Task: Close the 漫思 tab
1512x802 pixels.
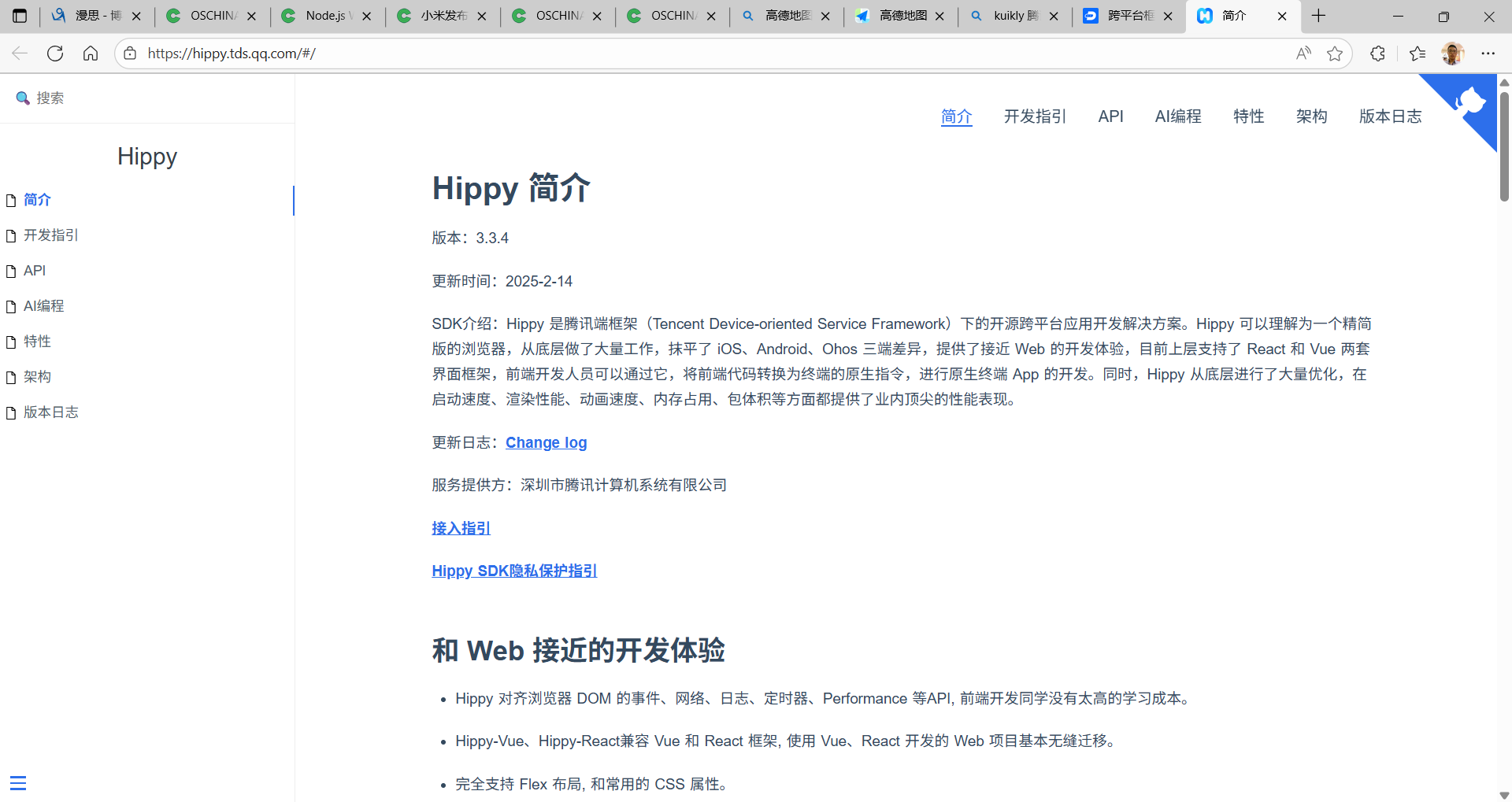Action: [136, 16]
